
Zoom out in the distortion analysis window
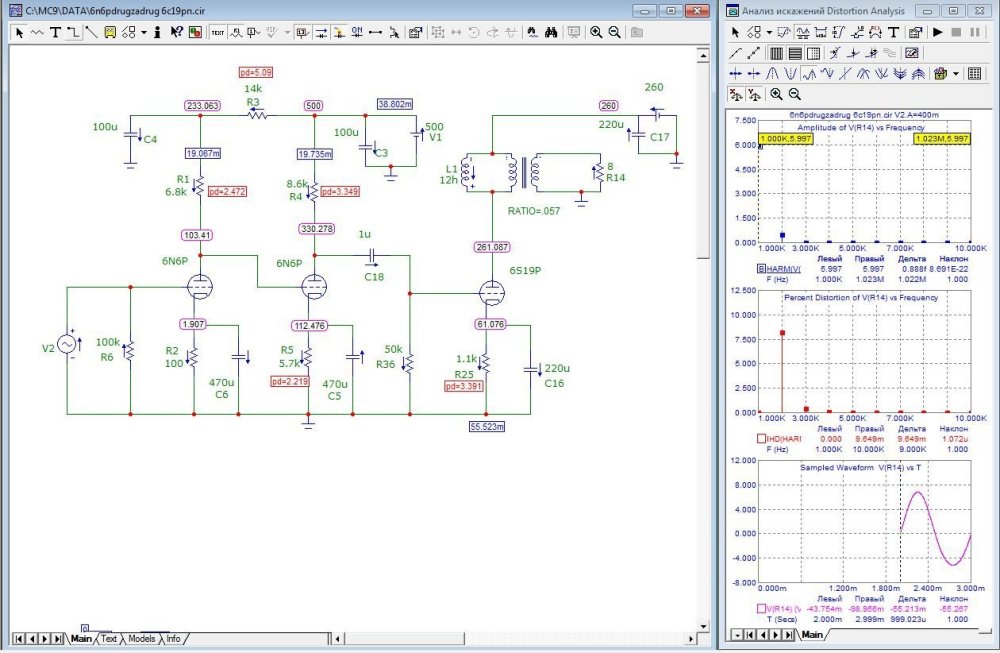click(x=794, y=93)
